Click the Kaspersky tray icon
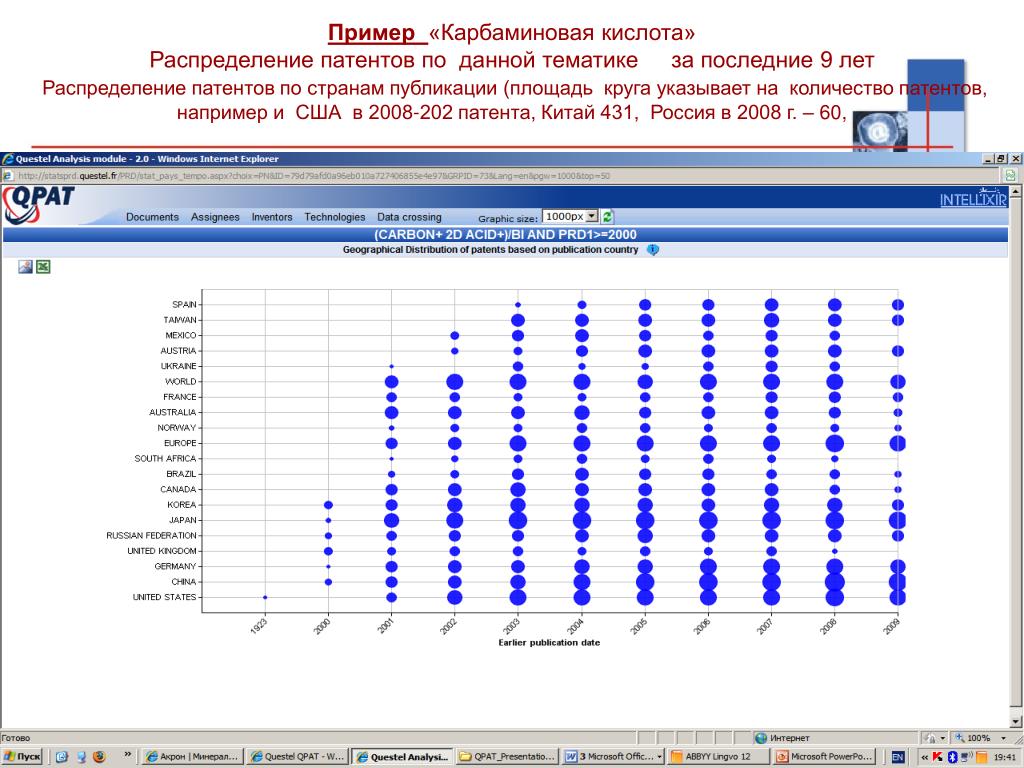Screen dimensions: 1024x768 click(x=937, y=756)
